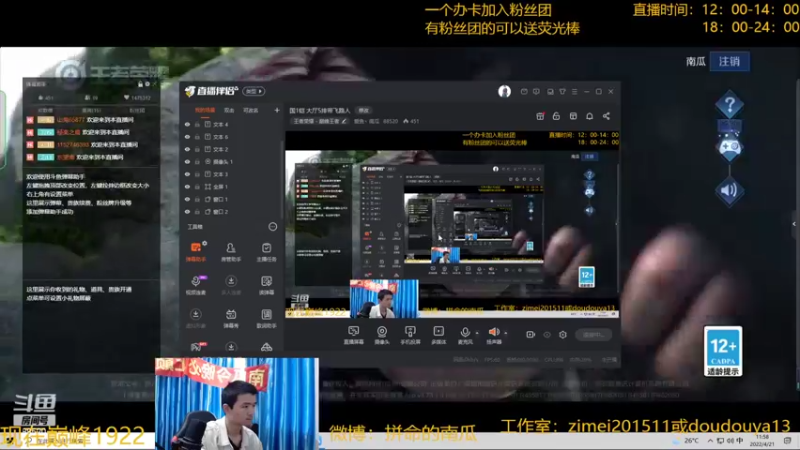Image resolution: width=800 pixels, height=450 pixels.
Task: Toggle the preview eye icon in bottom toolbar
Action: [x=546, y=335]
